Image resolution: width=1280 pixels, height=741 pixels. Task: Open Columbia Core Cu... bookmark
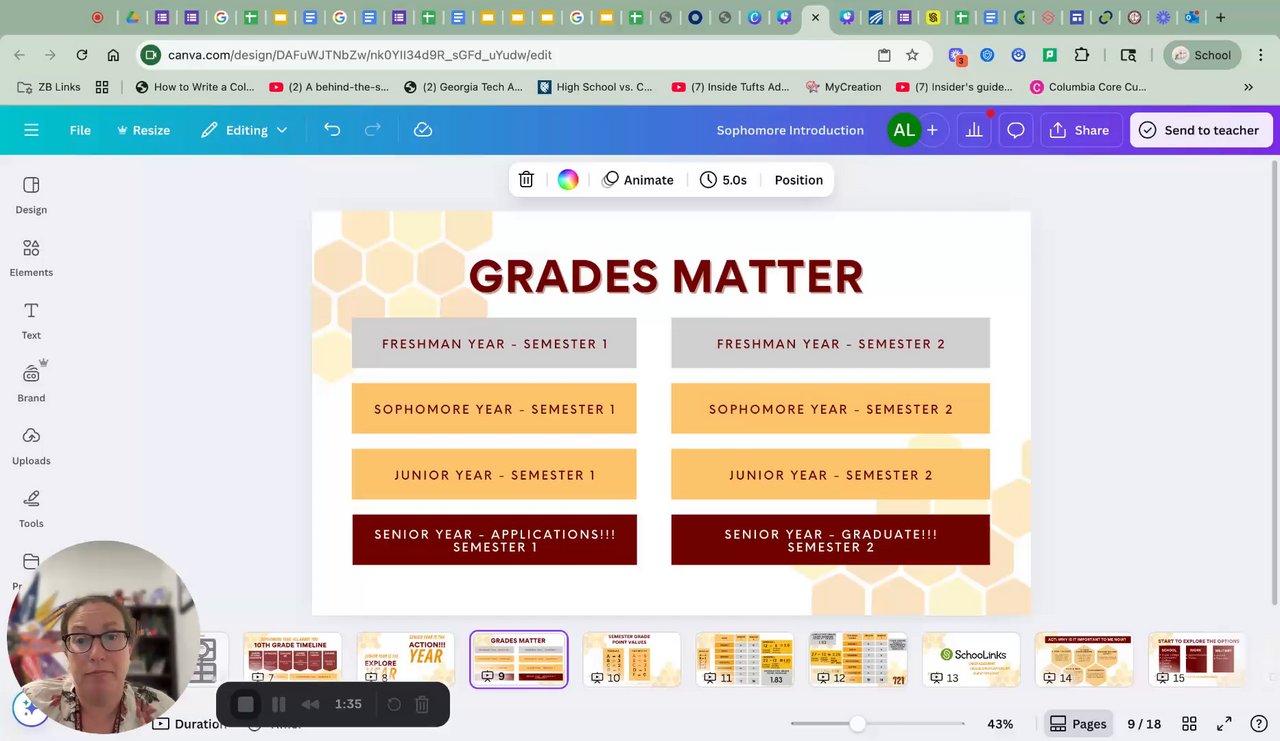pyautogui.click(x=1088, y=87)
